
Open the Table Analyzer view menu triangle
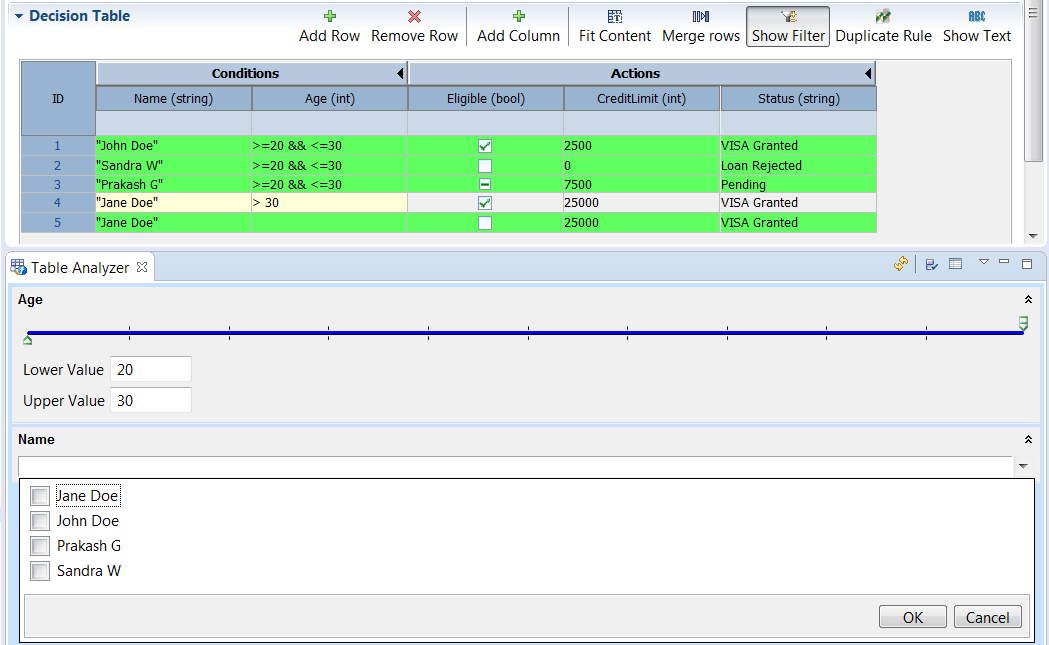point(983,262)
